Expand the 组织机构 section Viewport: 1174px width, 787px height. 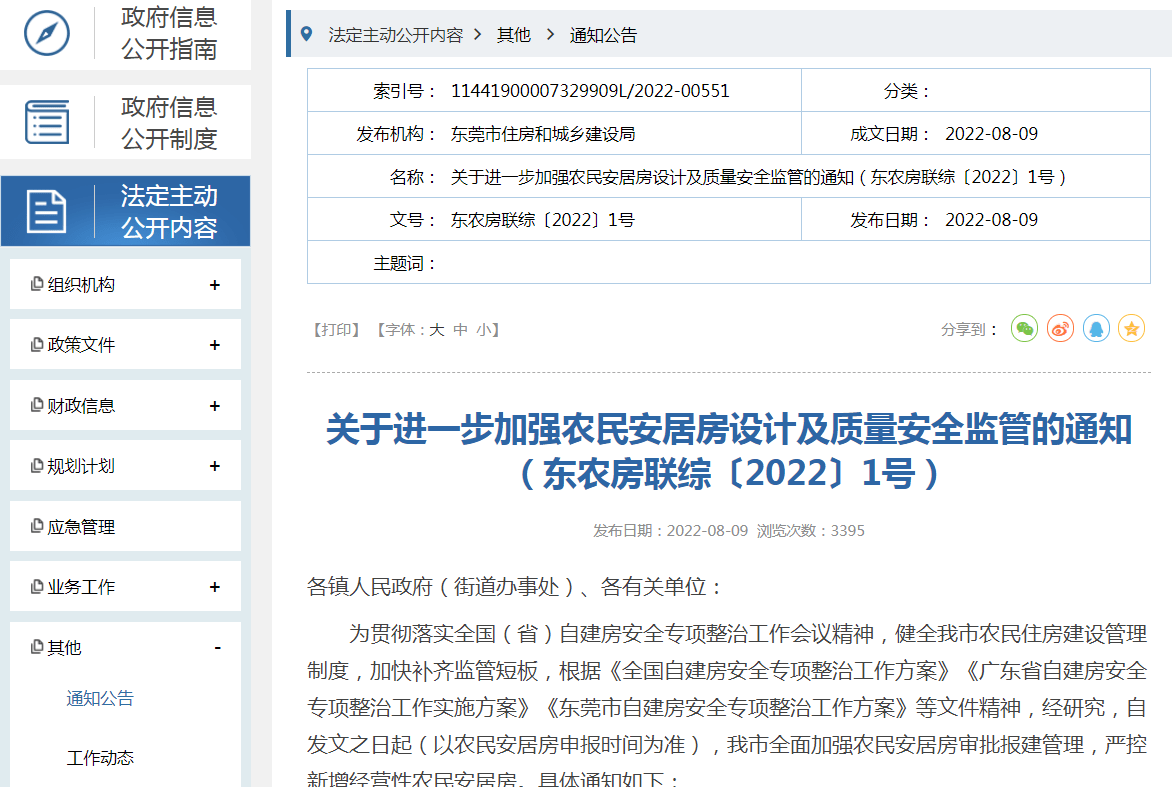[214, 285]
